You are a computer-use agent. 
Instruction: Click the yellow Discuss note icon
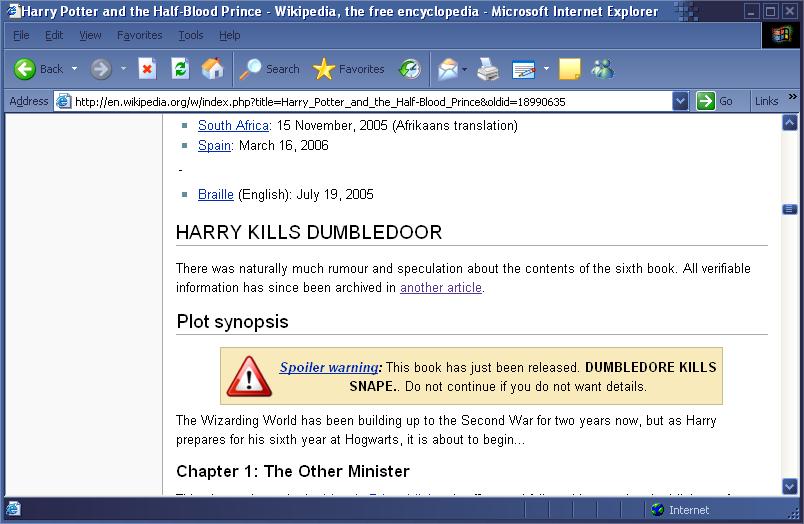pyautogui.click(x=569, y=69)
